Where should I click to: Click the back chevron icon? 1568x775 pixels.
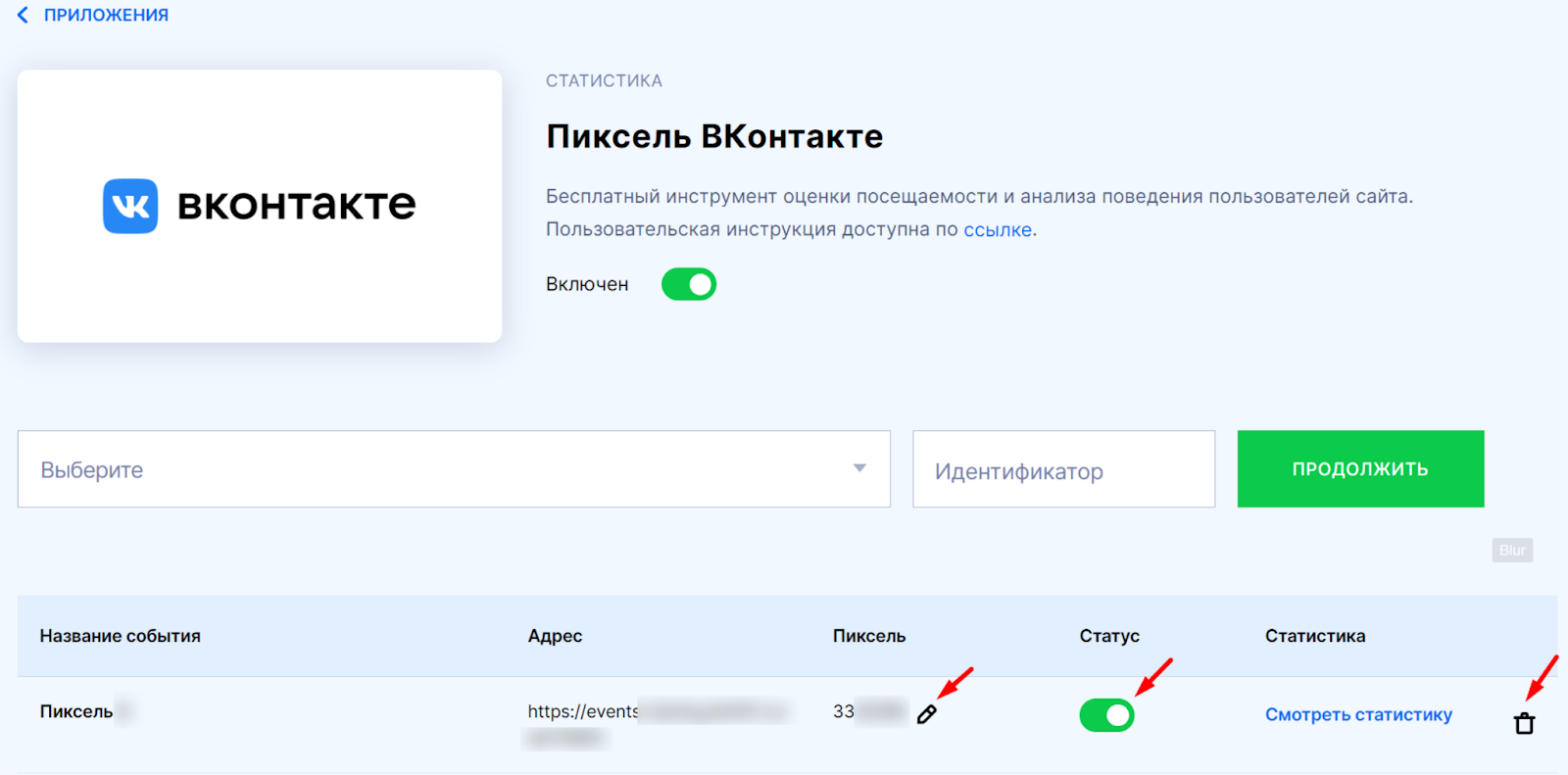24,15
